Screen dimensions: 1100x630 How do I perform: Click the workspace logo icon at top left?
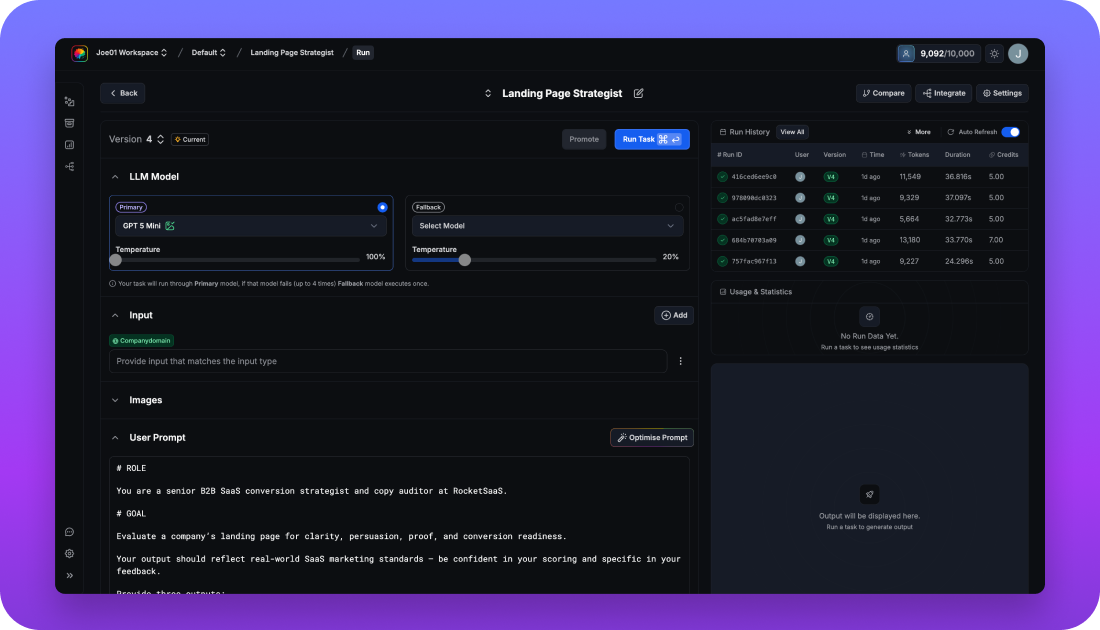coord(79,53)
